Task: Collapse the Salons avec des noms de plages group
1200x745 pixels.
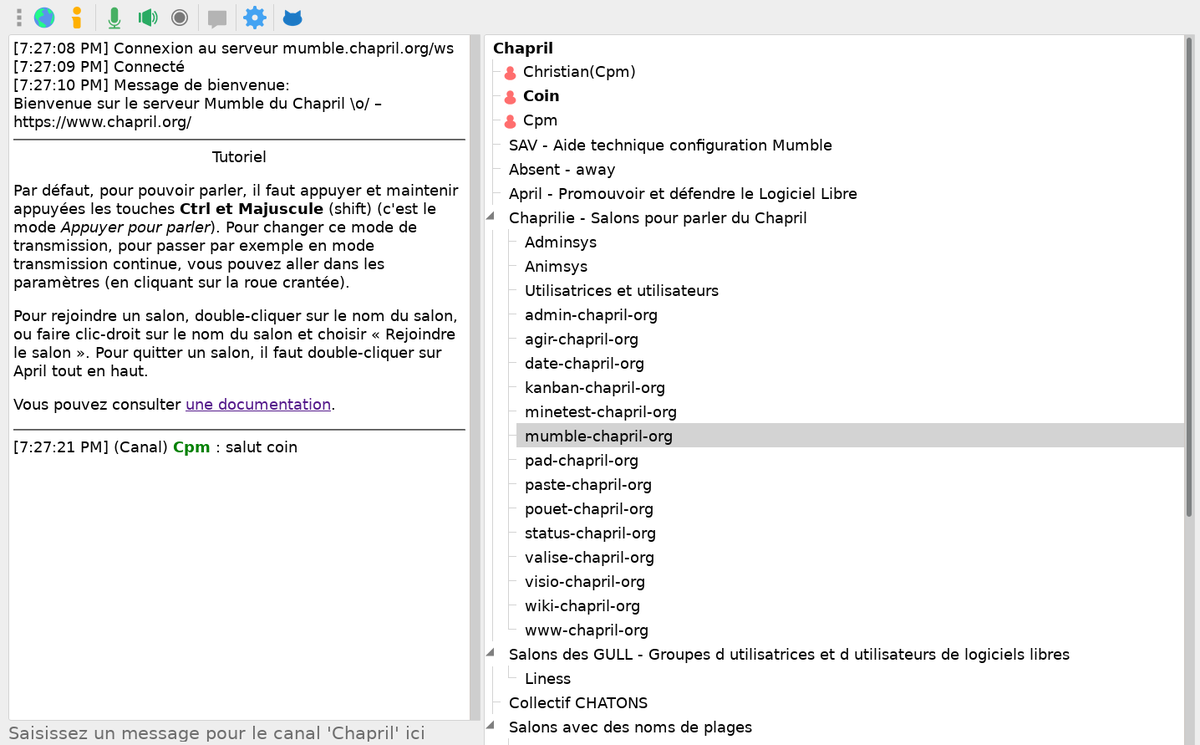Action: (491, 726)
